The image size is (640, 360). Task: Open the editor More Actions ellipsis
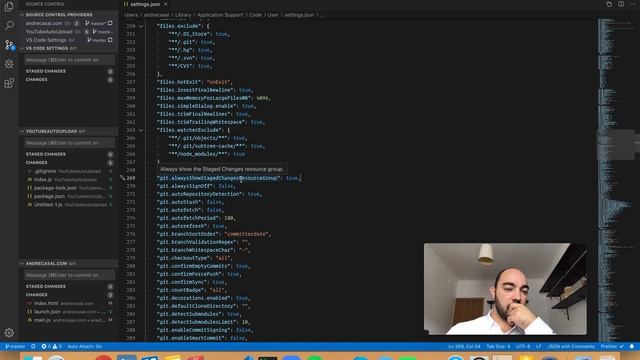[633, 4]
